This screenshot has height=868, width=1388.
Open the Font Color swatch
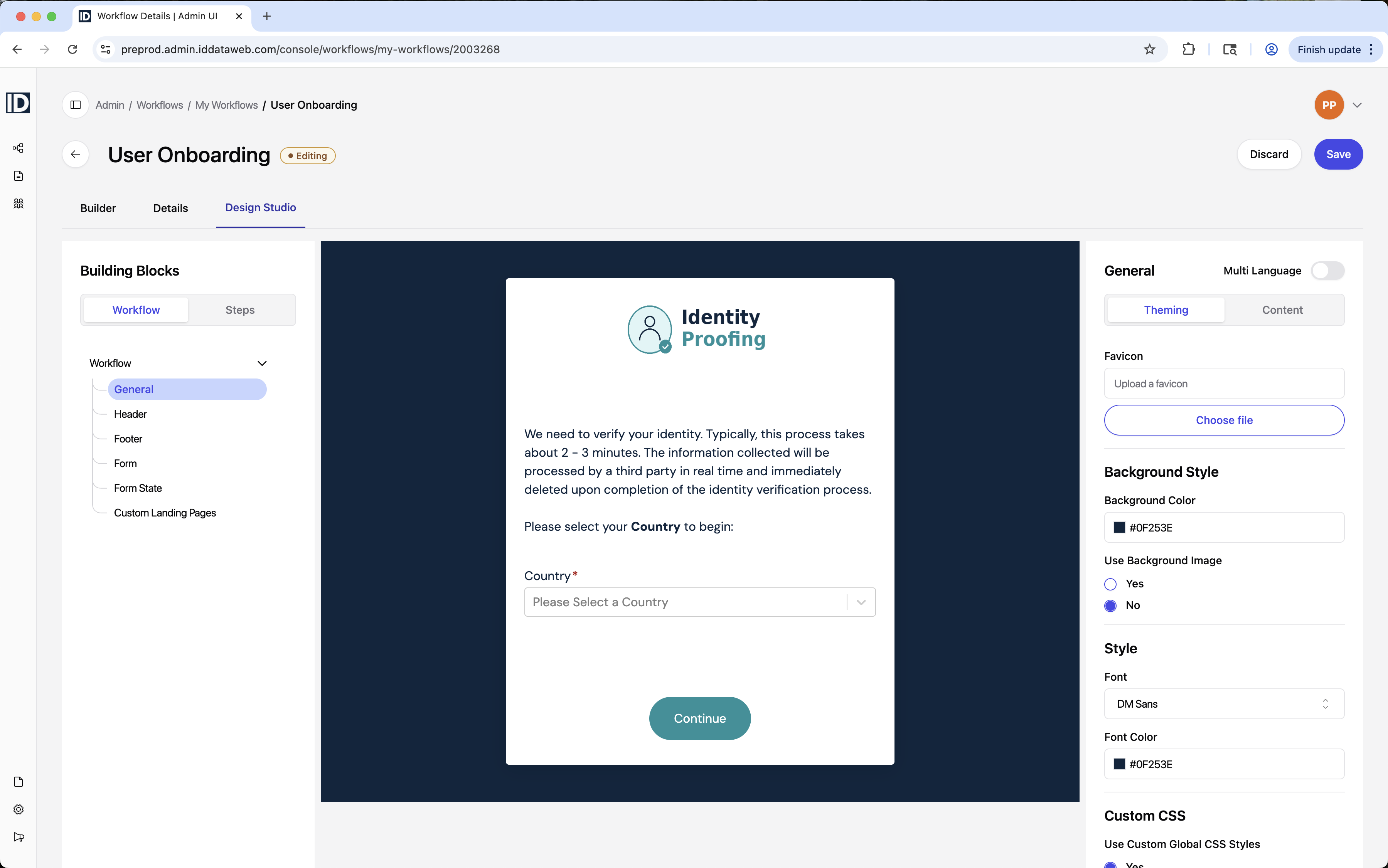click(1119, 764)
